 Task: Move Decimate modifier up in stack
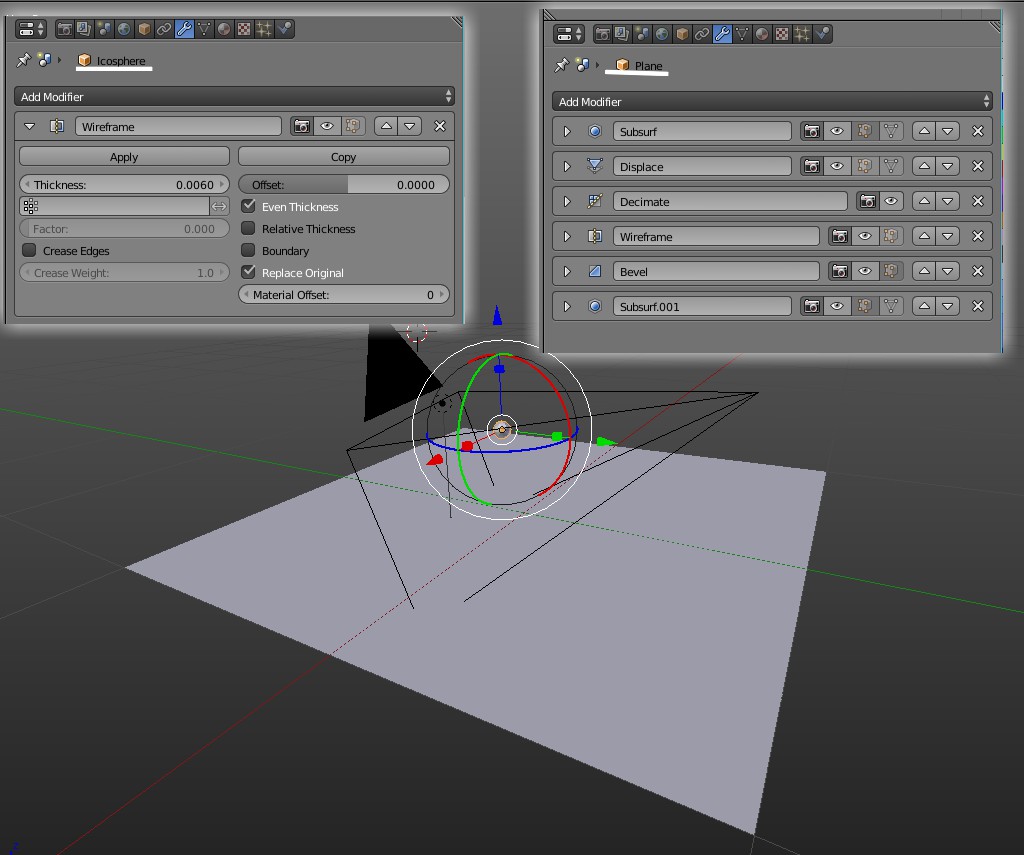[924, 201]
